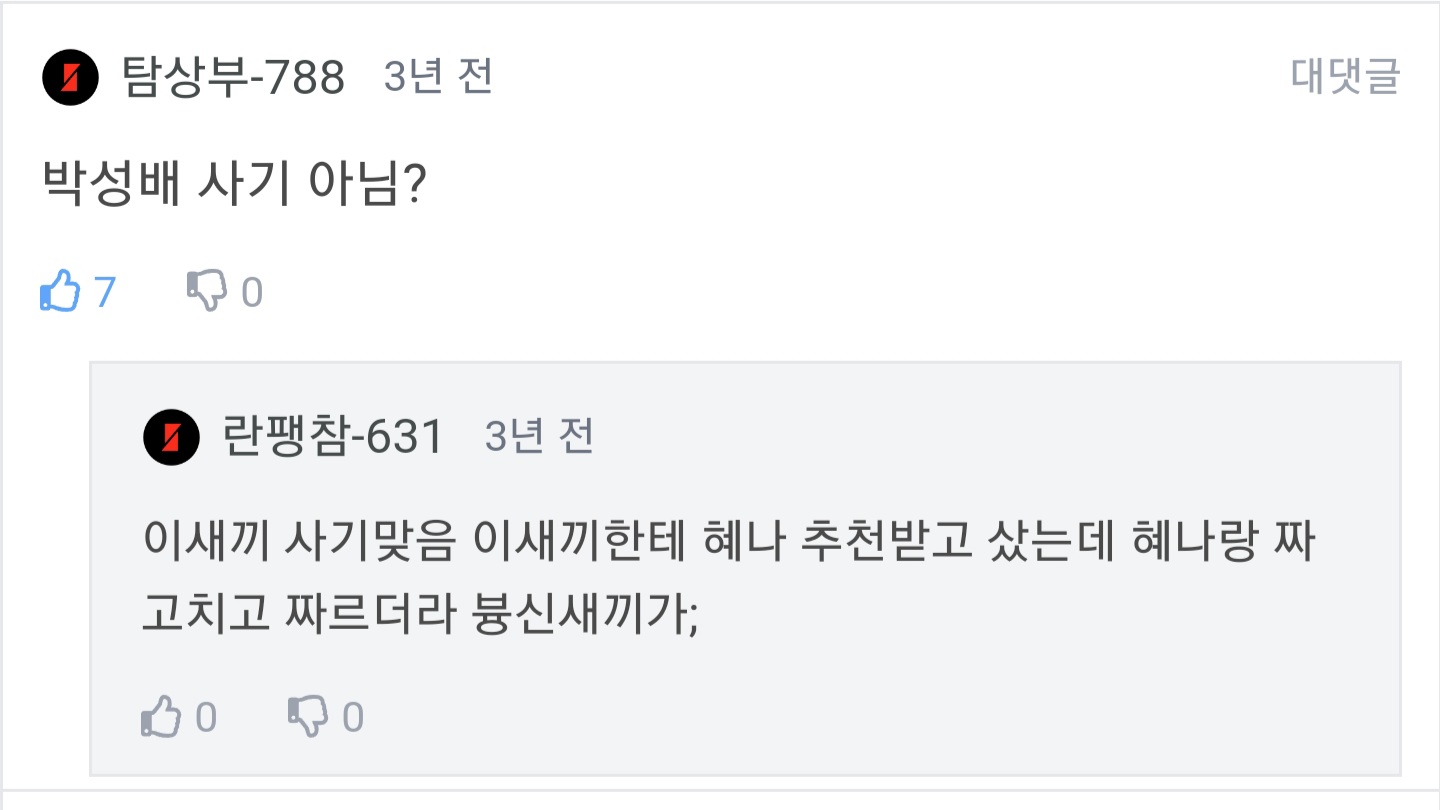This screenshot has height=810, width=1440.
Task: Dislike the 탐상부-788 comment with thumbs down
Action: click(207, 292)
